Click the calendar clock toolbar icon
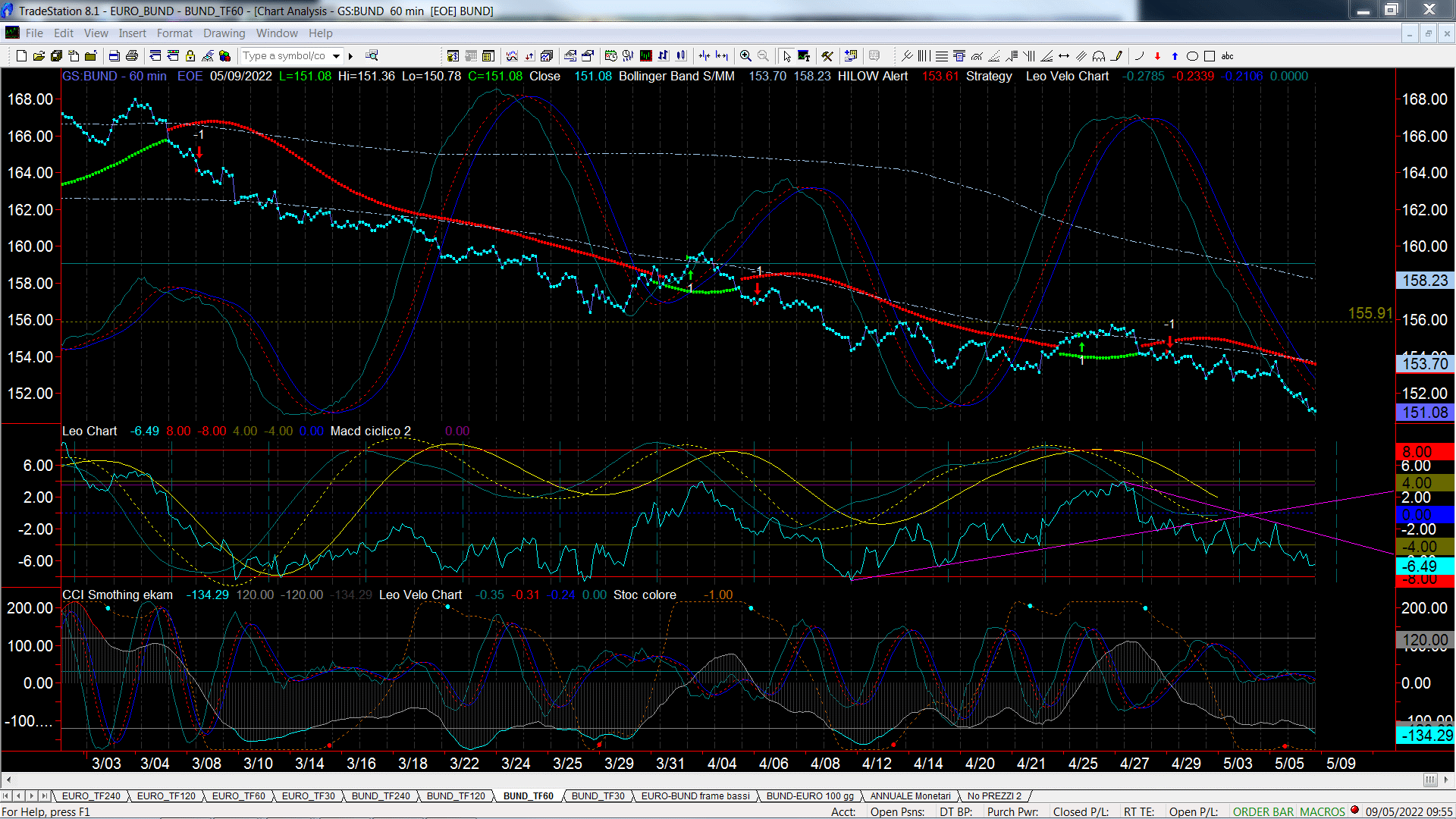Screen dimensions: 1456x819 coord(610,56)
